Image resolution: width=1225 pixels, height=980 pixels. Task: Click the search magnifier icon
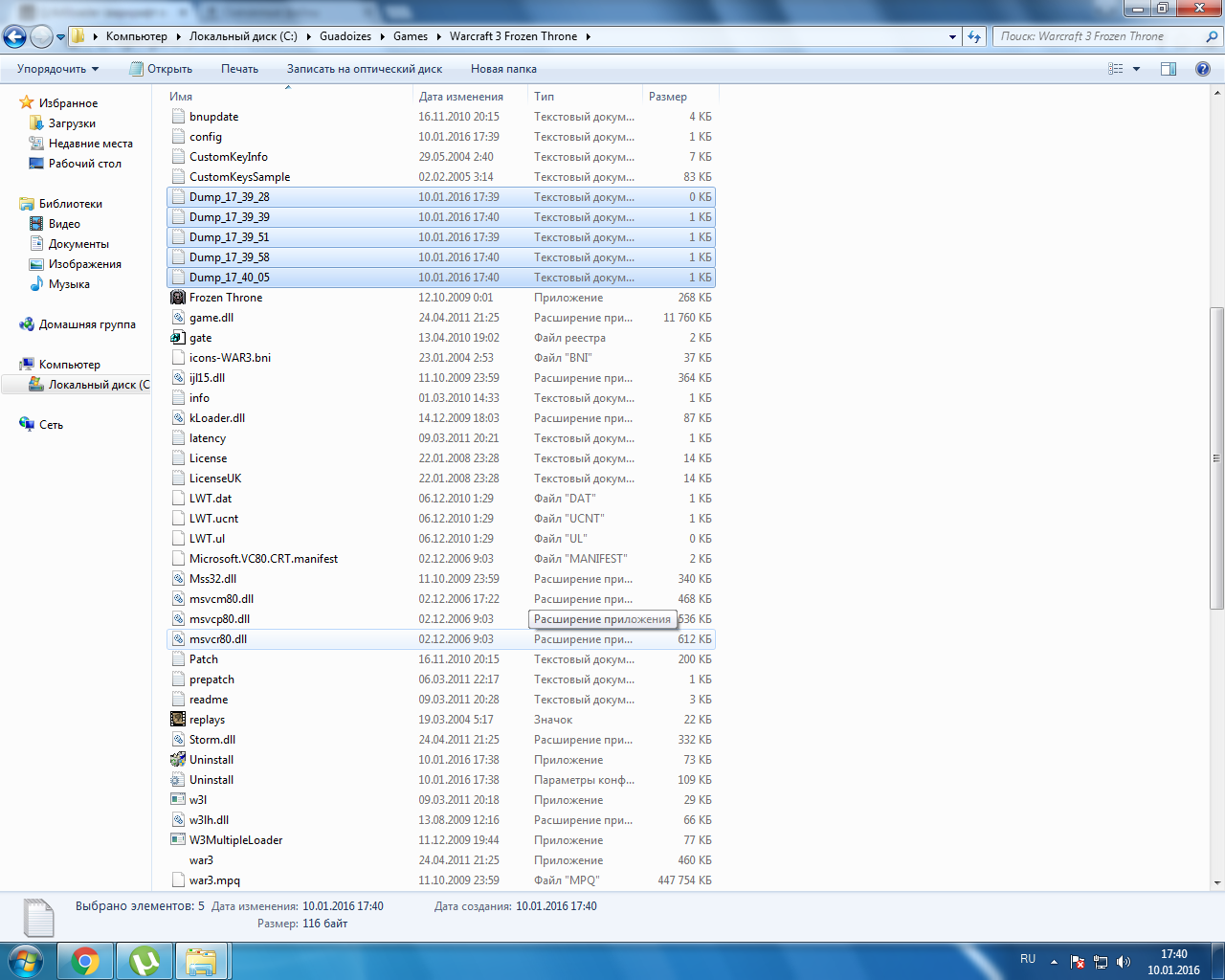pyautogui.click(x=1212, y=36)
